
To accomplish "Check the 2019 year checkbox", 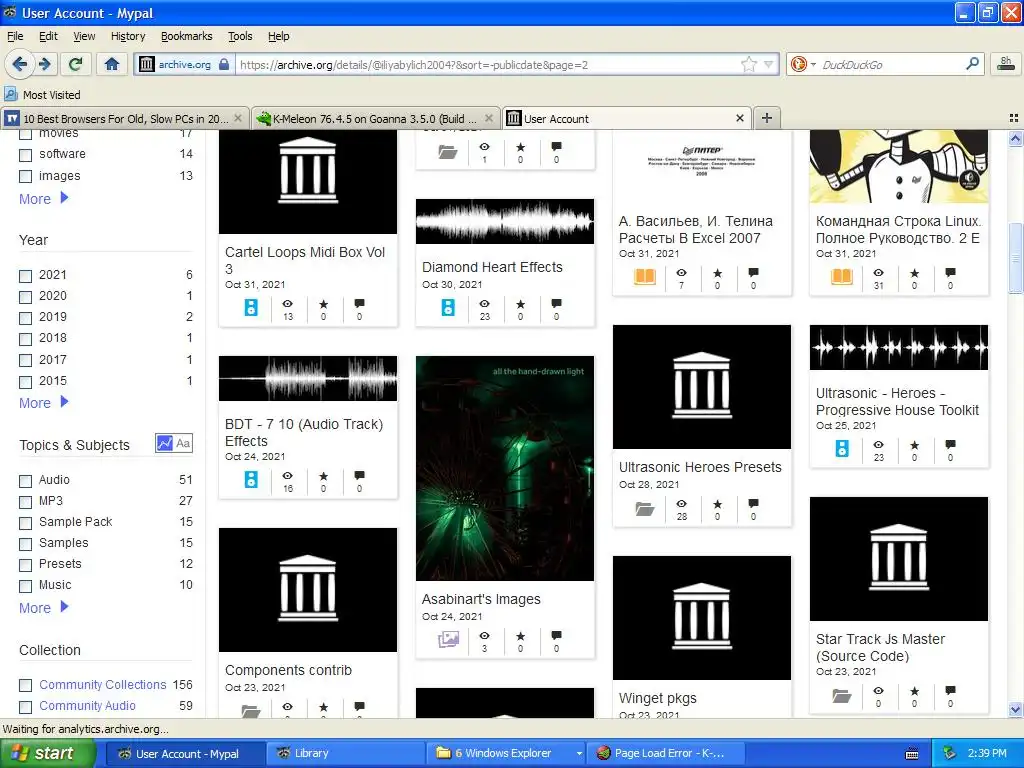I will click(x=25, y=318).
